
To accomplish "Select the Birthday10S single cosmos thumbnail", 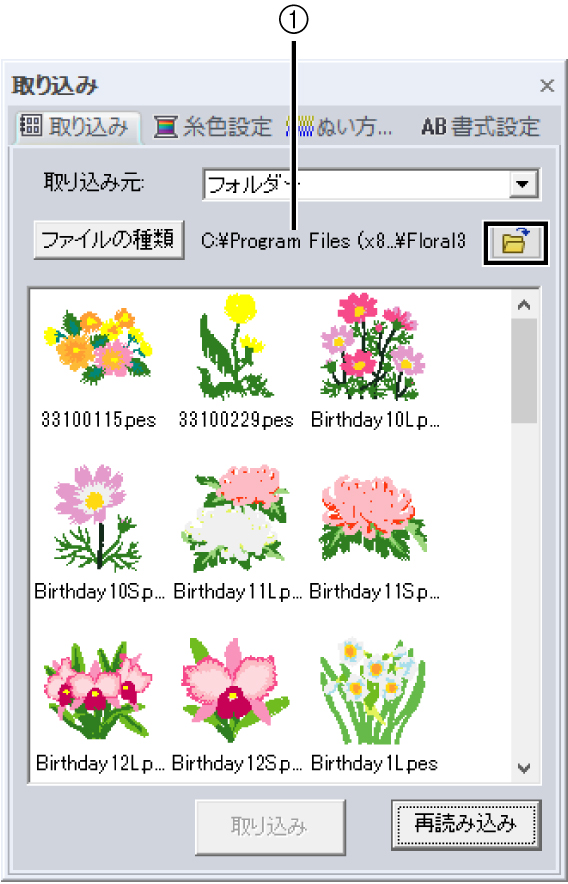I will click(98, 517).
